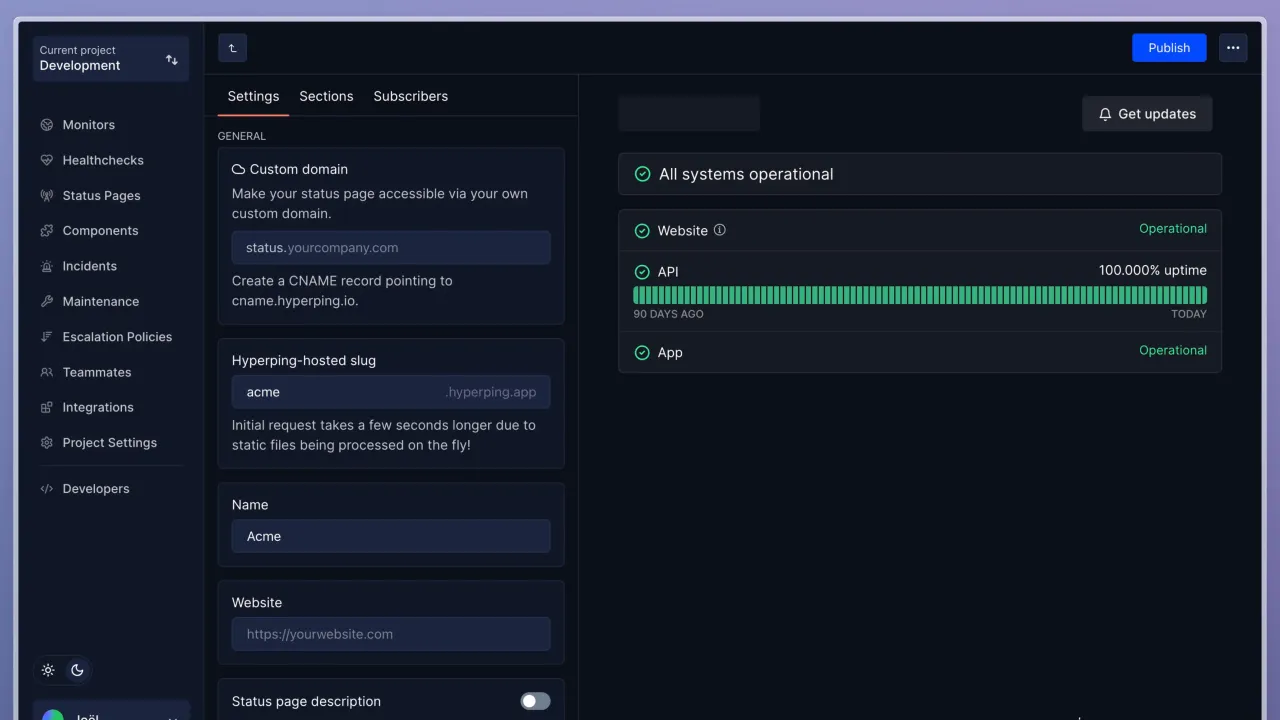Click the cname.hyperping.io text
Viewport: 1280px width, 720px height.
295,301
